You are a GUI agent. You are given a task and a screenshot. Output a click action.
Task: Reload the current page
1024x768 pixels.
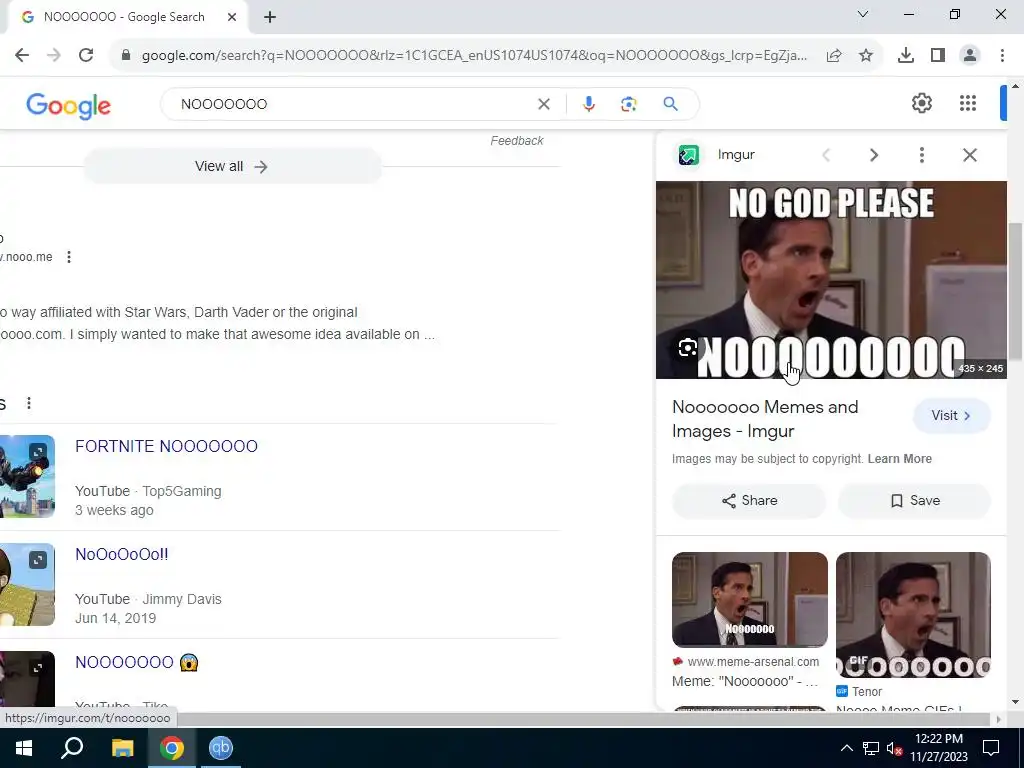tap(86, 56)
